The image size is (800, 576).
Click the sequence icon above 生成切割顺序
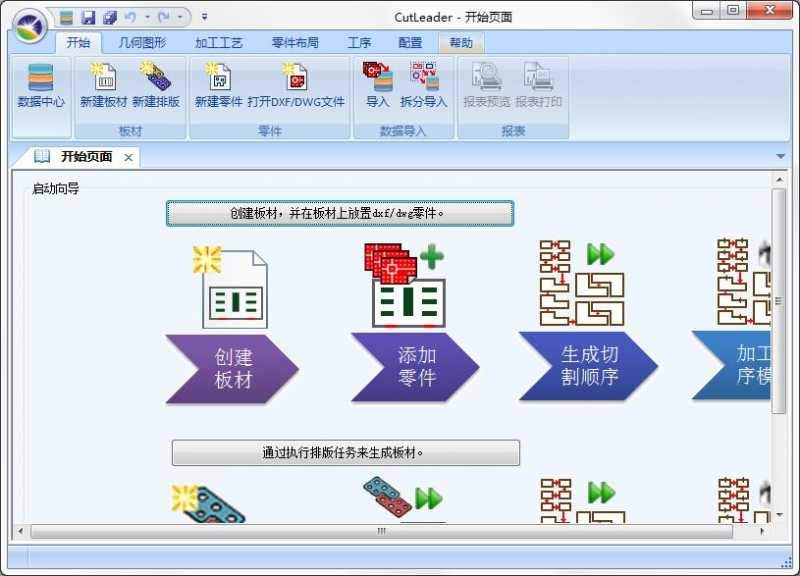[582, 283]
